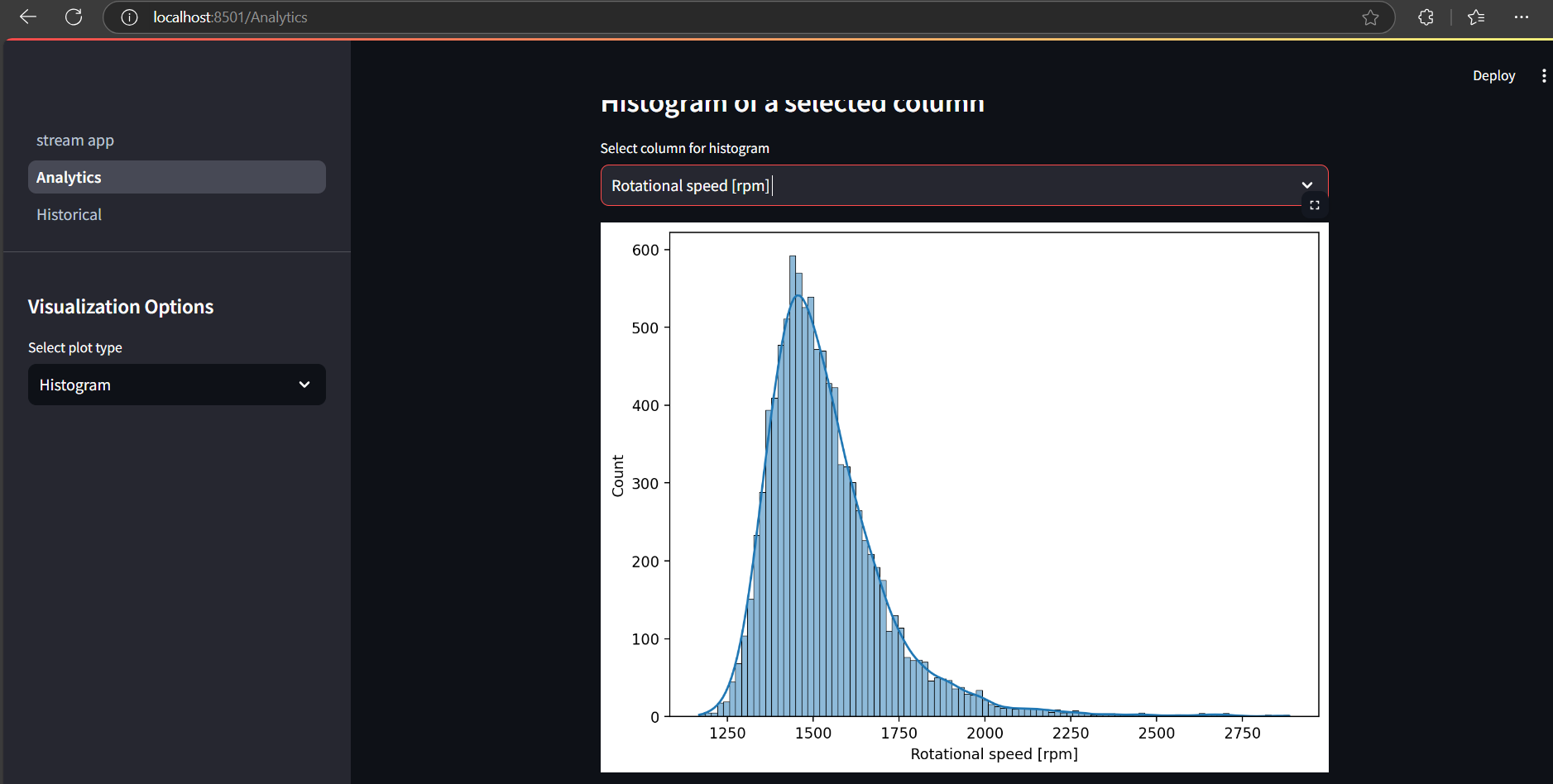
Task: Open the browser extensions menu
Action: (x=1426, y=17)
